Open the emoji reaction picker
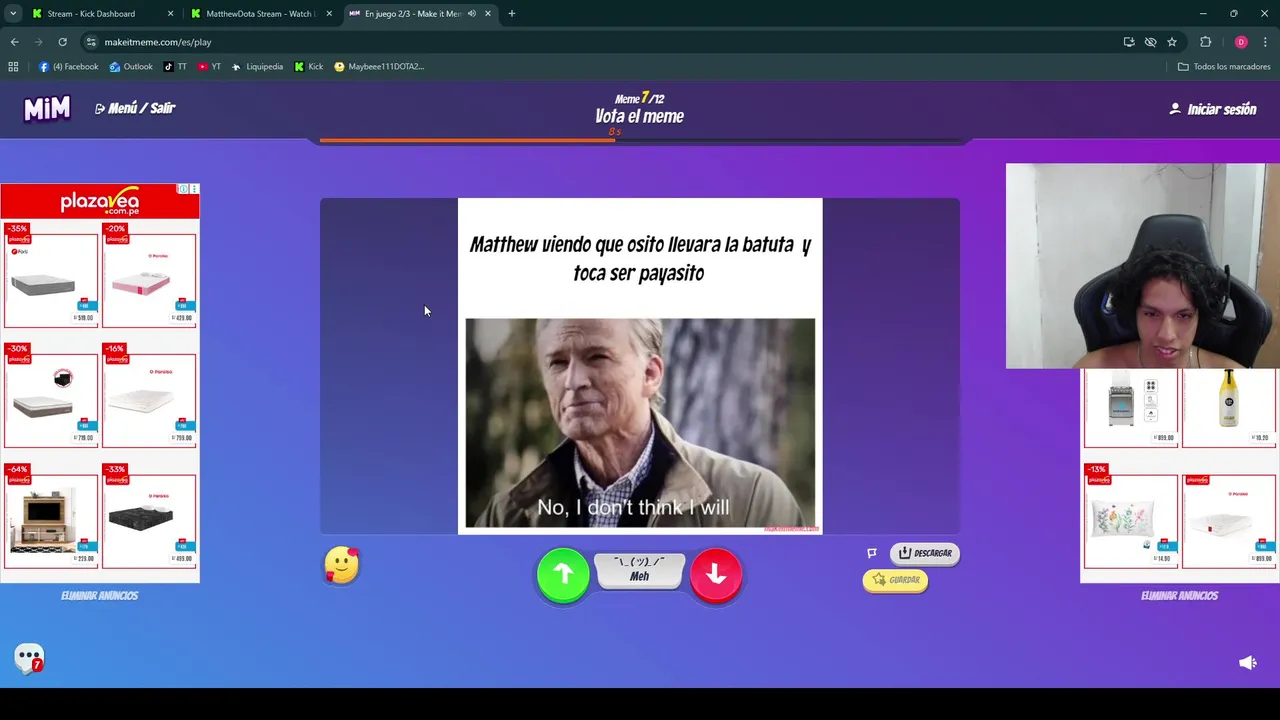Screen dimensions: 1280x720 [342, 566]
